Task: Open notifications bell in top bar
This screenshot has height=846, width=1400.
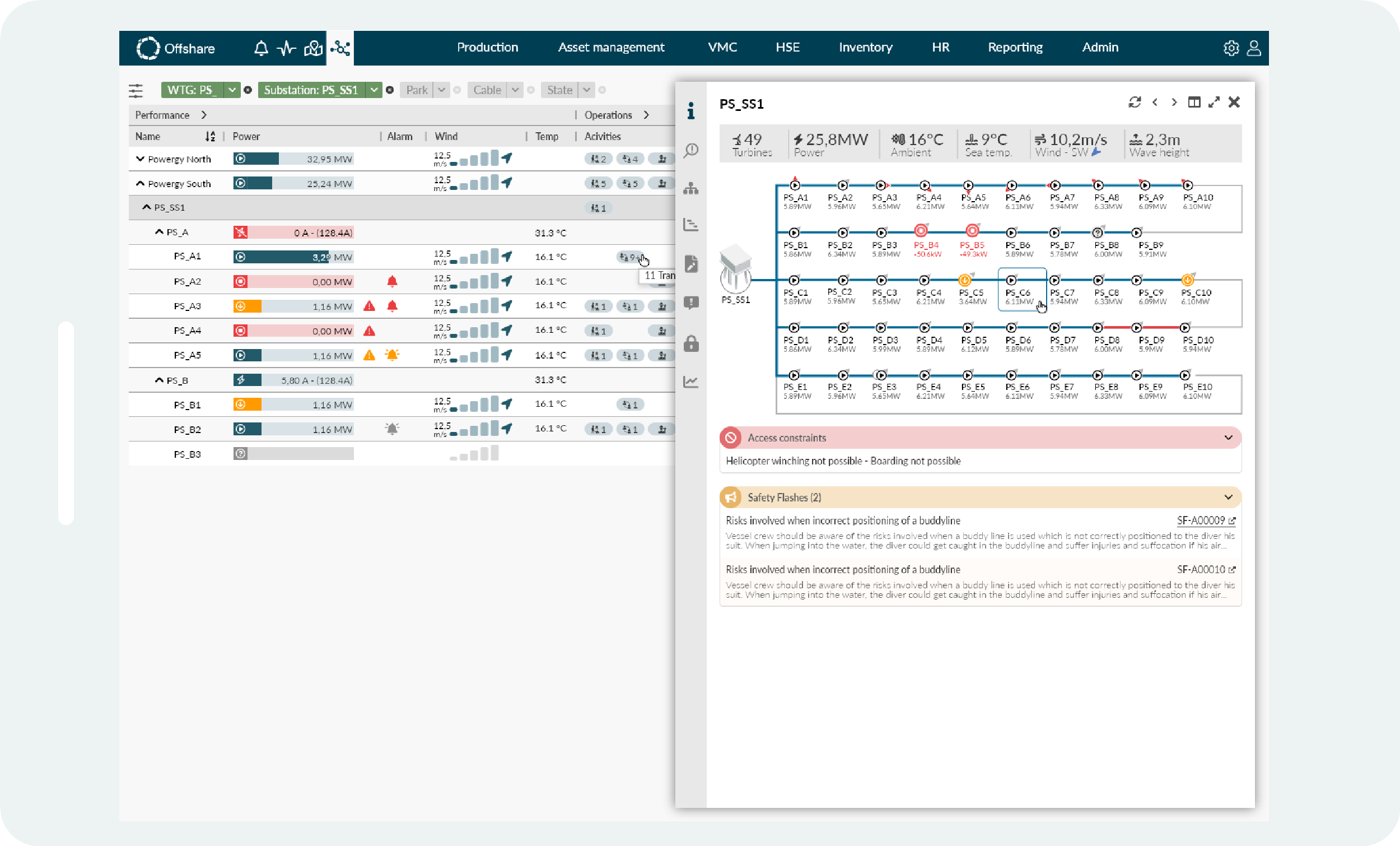Action: pos(261,48)
